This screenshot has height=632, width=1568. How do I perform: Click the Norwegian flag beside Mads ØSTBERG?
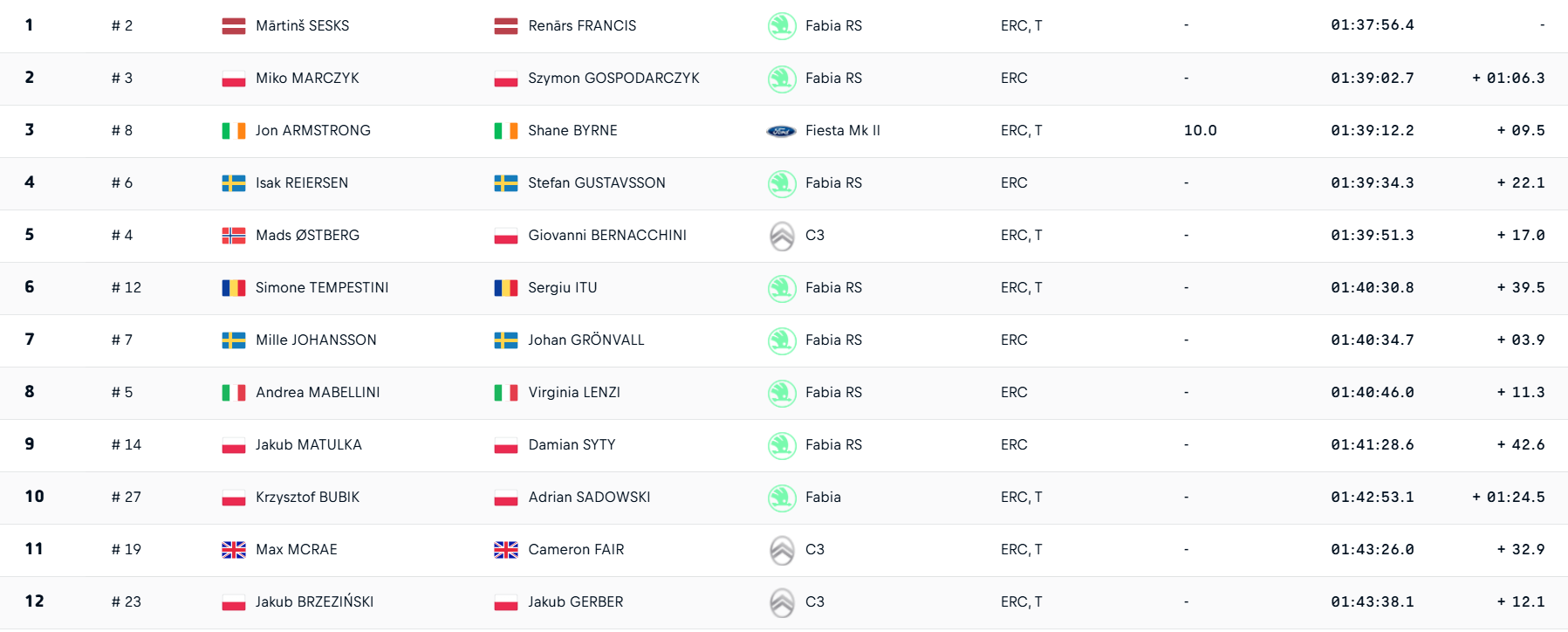point(234,236)
